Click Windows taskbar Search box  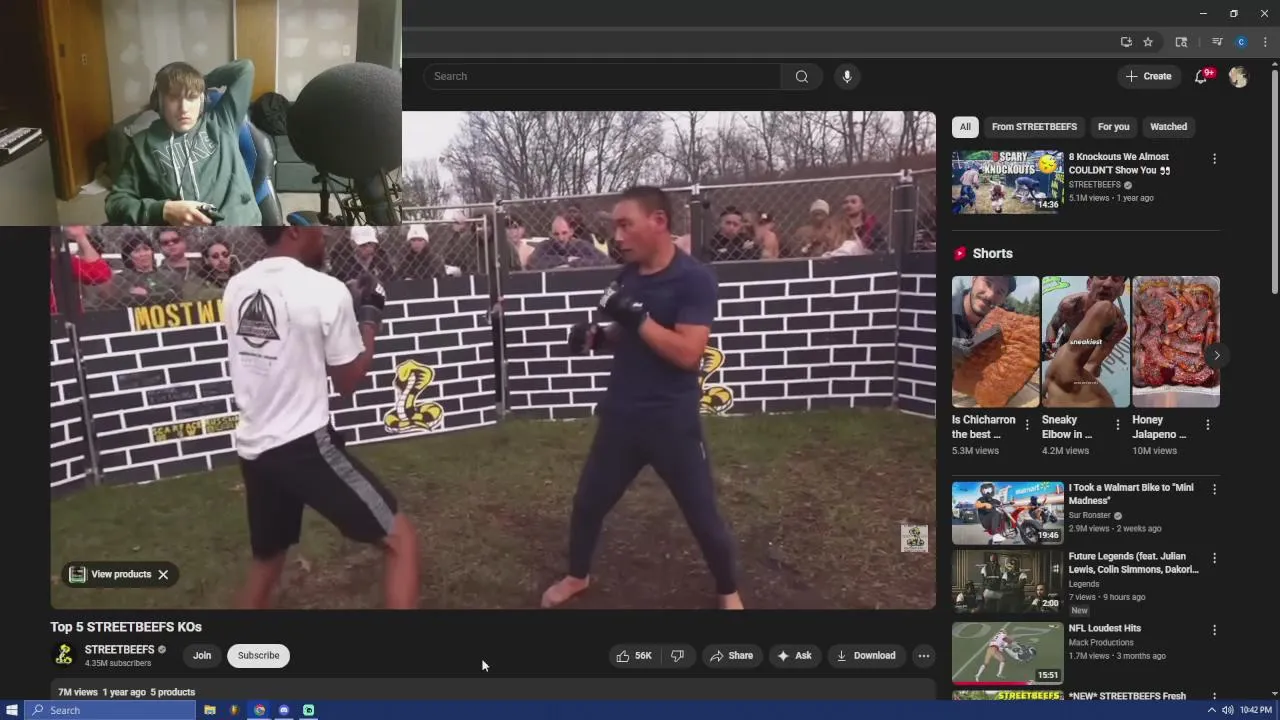click(110, 710)
